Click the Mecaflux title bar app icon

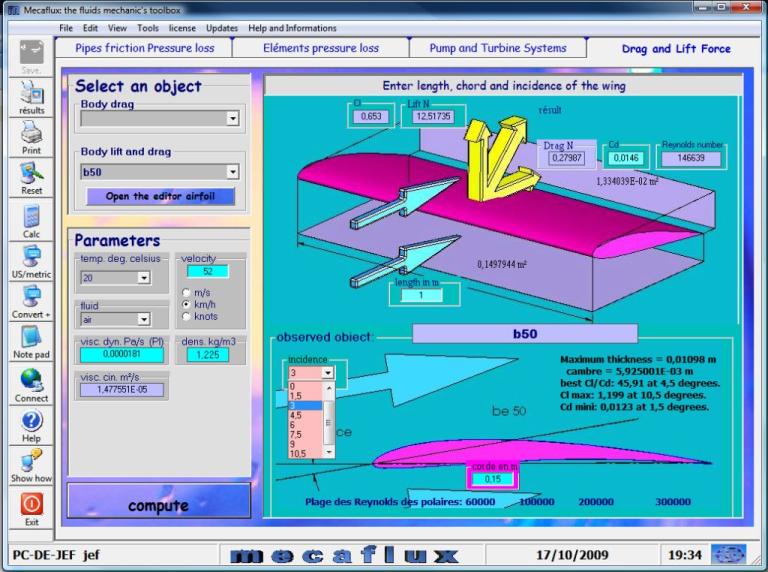tap(14, 10)
